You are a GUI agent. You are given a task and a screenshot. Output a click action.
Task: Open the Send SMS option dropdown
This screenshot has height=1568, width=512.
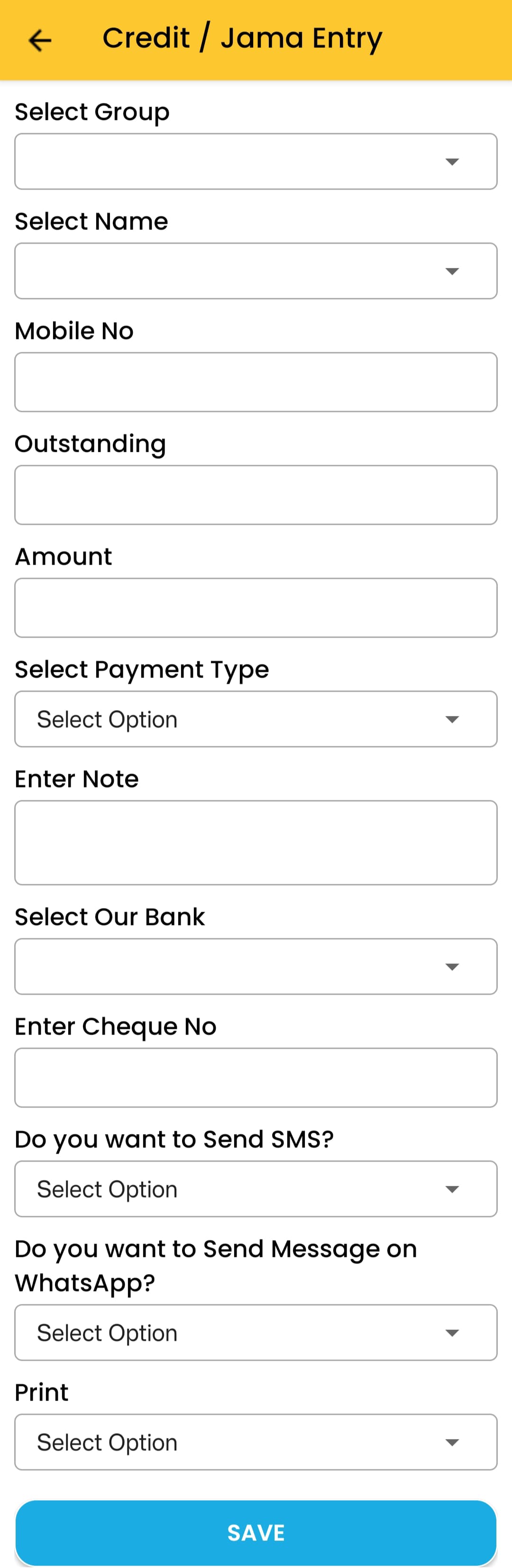click(x=256, y=1189)
